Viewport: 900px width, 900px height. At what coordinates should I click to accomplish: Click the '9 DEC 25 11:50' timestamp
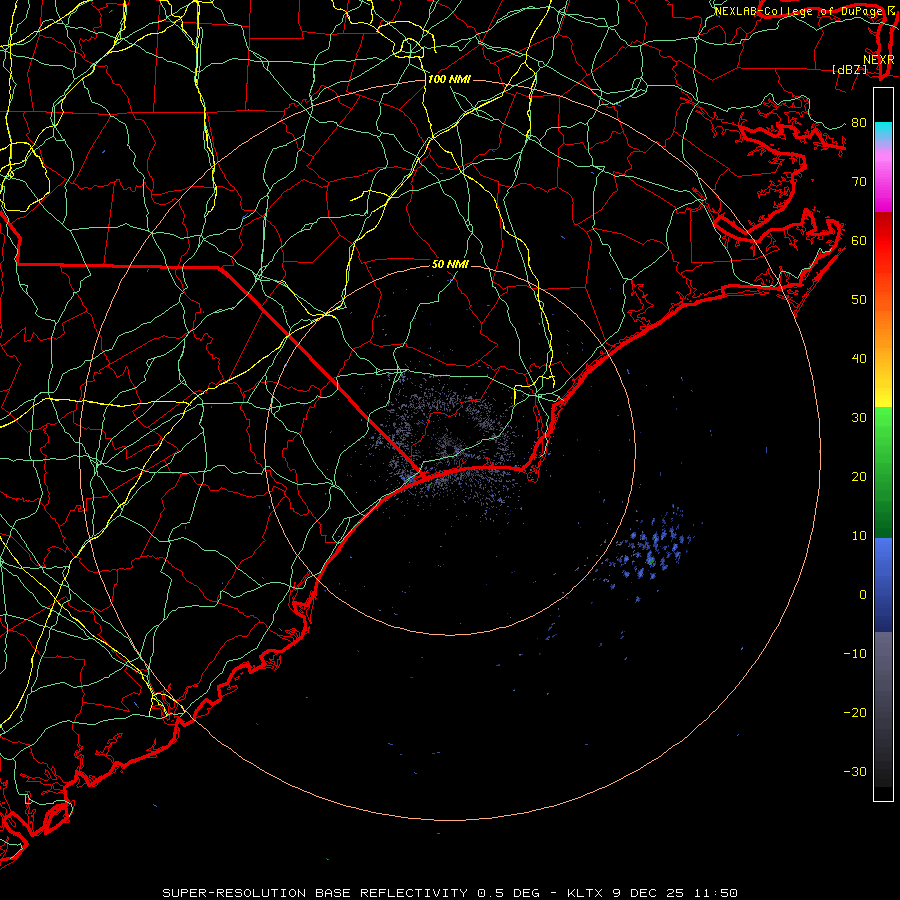click(676, 893)
